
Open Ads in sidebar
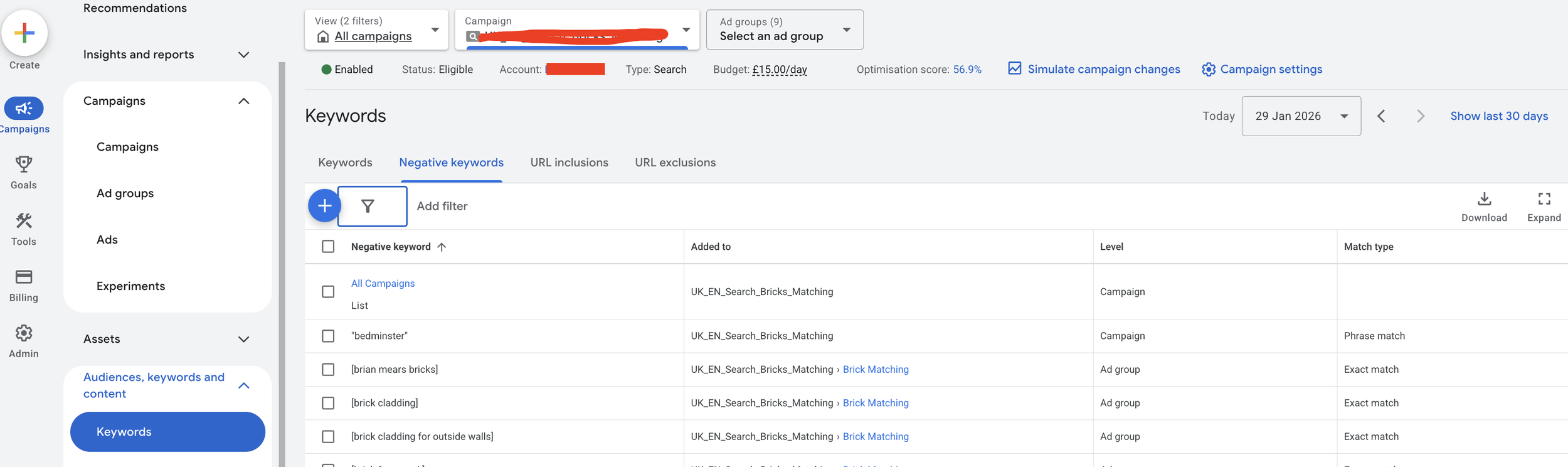tap(107, 240)
